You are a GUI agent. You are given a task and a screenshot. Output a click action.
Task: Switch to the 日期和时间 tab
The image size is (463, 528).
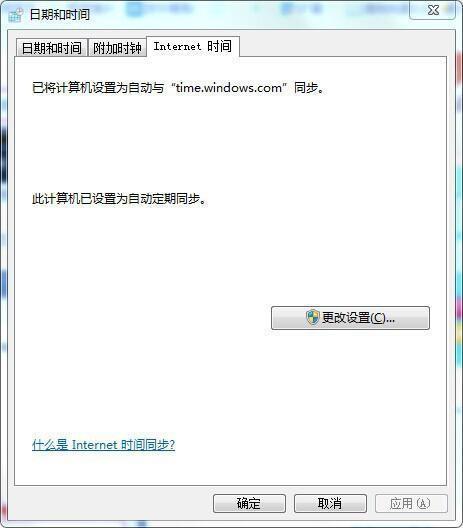tap(52, 48)
